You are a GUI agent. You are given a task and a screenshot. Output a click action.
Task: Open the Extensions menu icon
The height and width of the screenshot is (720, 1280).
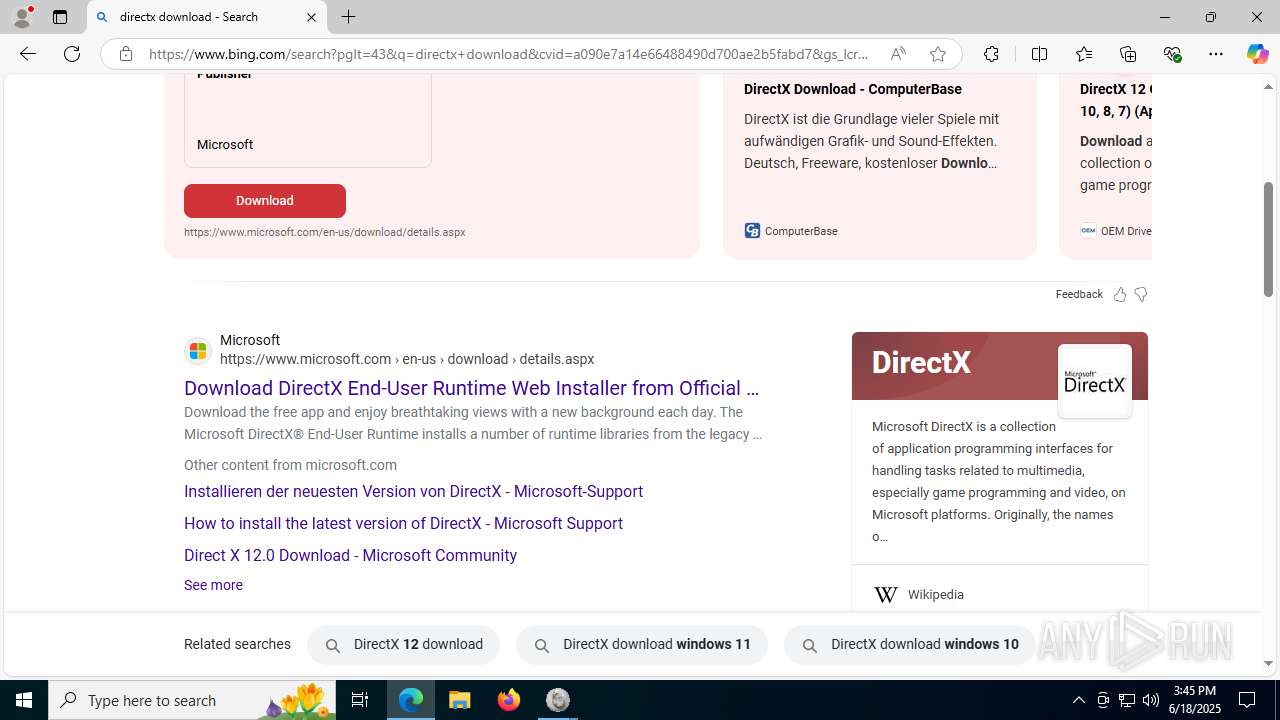[991, 54]
